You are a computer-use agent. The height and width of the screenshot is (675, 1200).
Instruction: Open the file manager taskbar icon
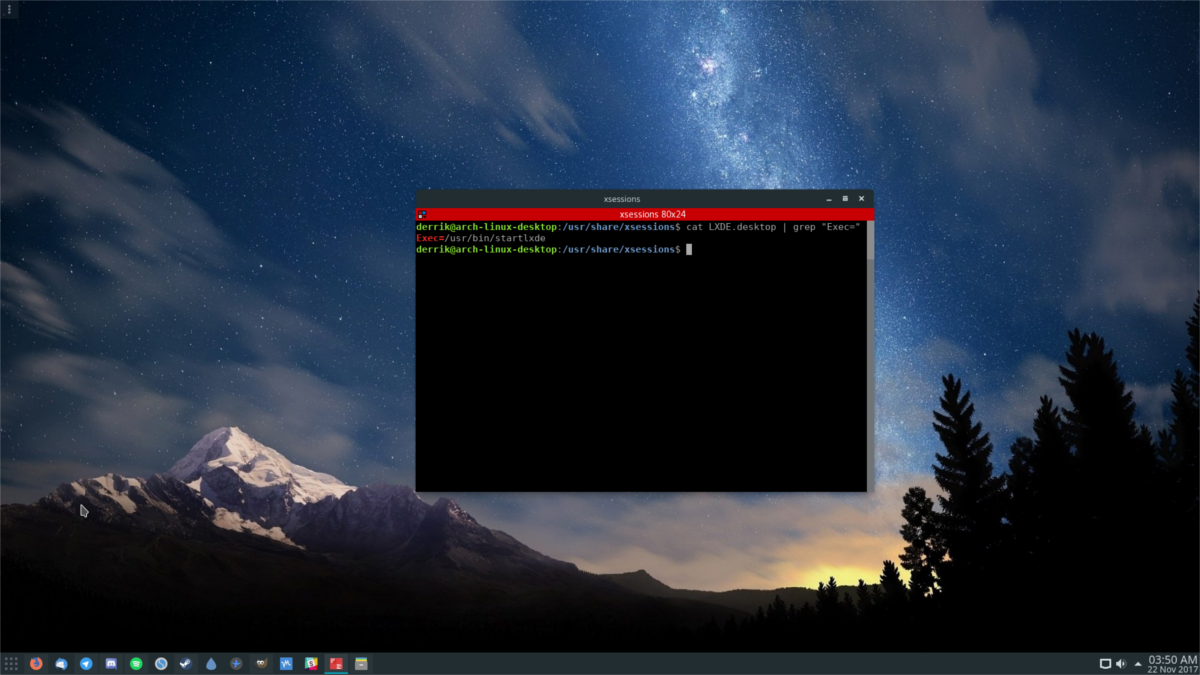(361, 663)
